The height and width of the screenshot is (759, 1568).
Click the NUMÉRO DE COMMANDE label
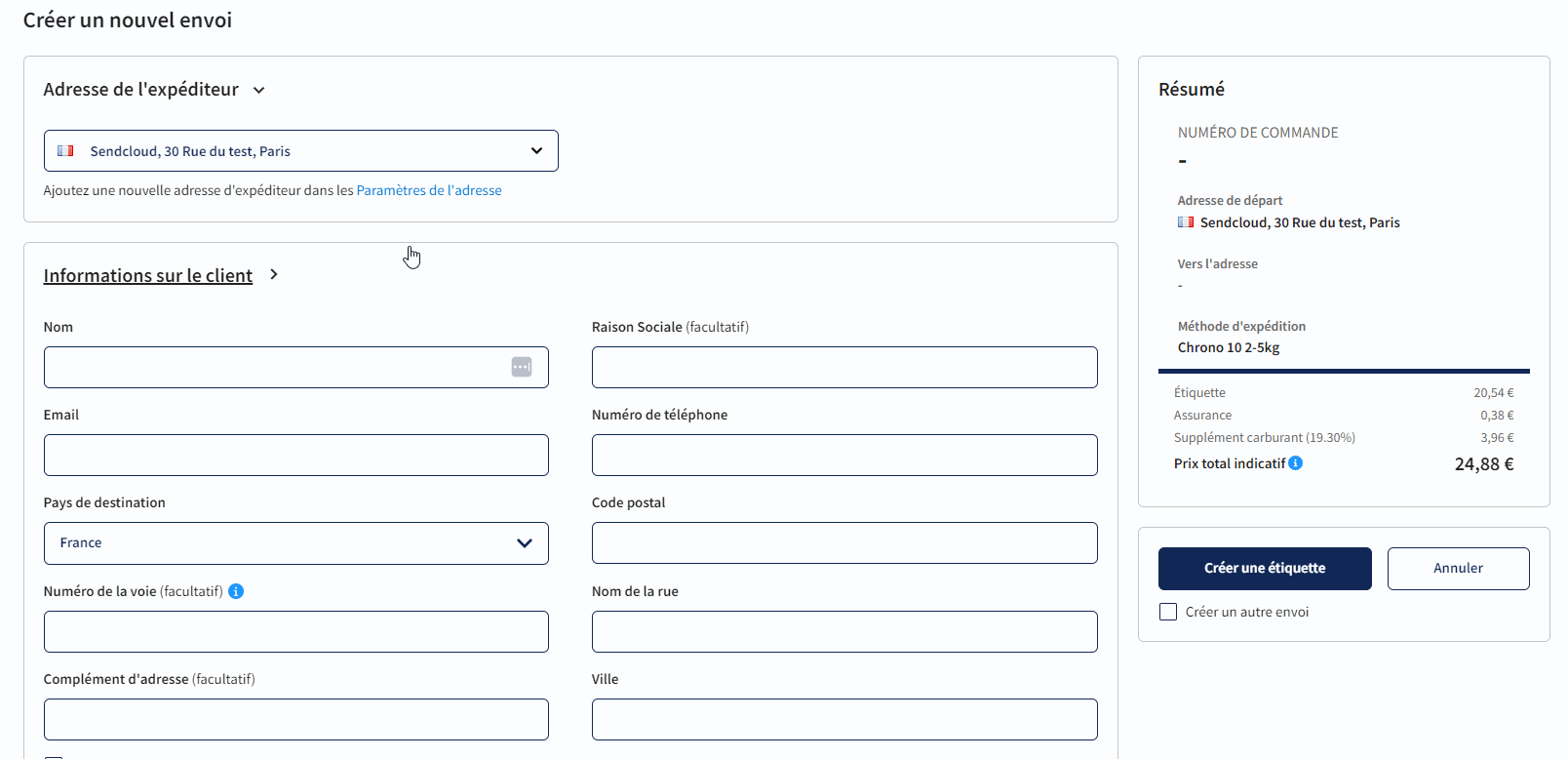tap(1258, 133)
